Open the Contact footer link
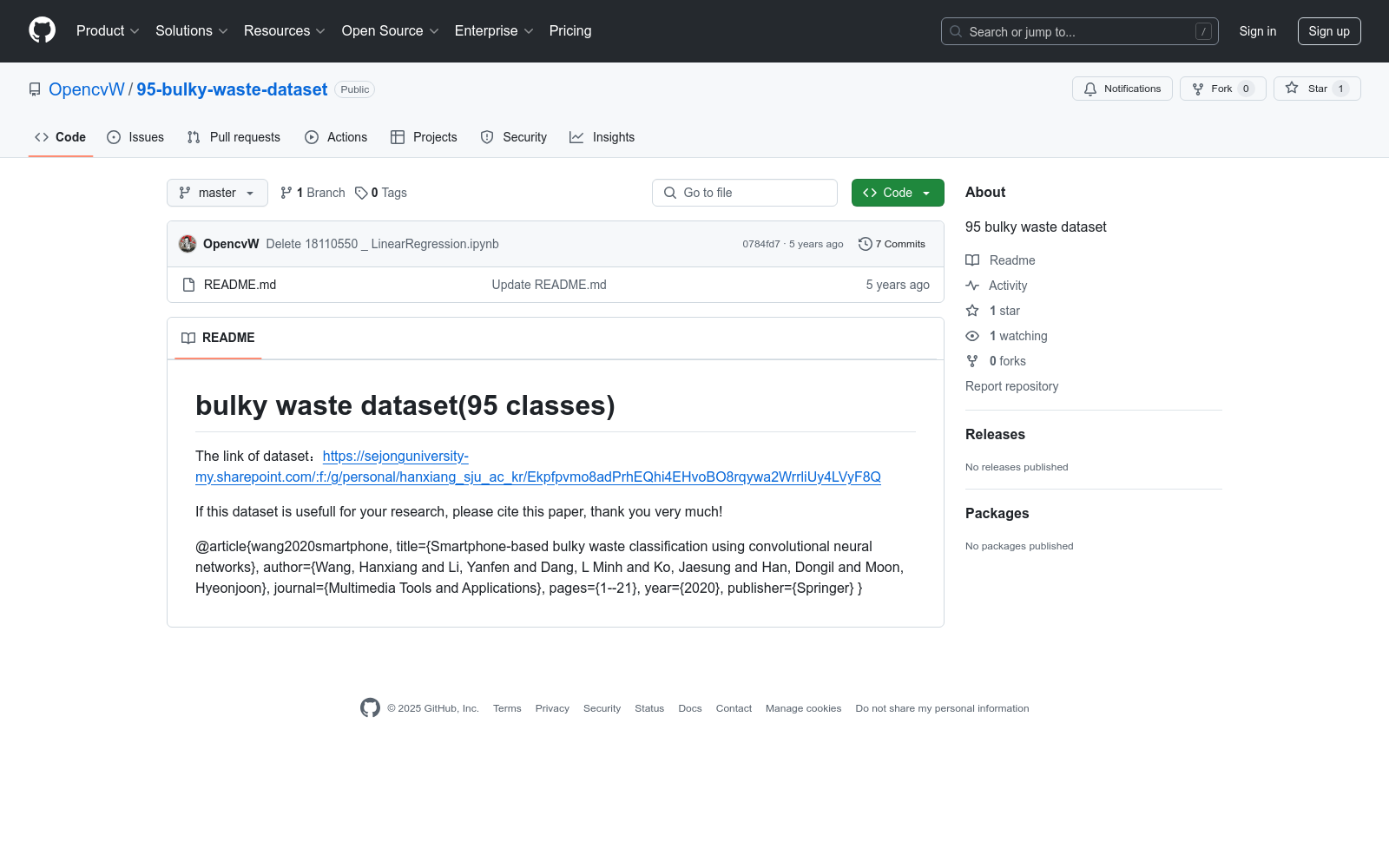1389x868 pixels. click(x=734, y=708)
